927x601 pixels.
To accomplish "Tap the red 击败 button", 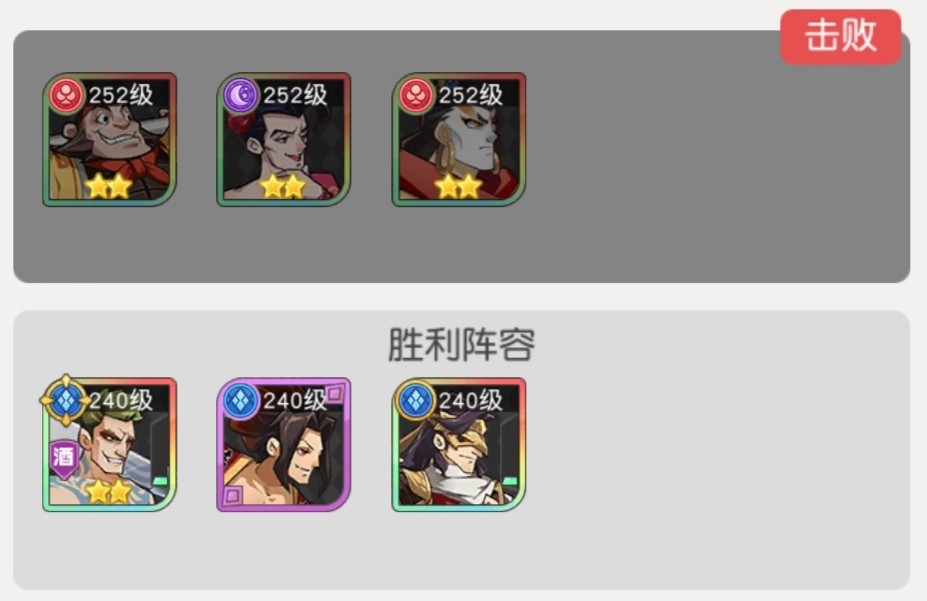I will (840, 36).
